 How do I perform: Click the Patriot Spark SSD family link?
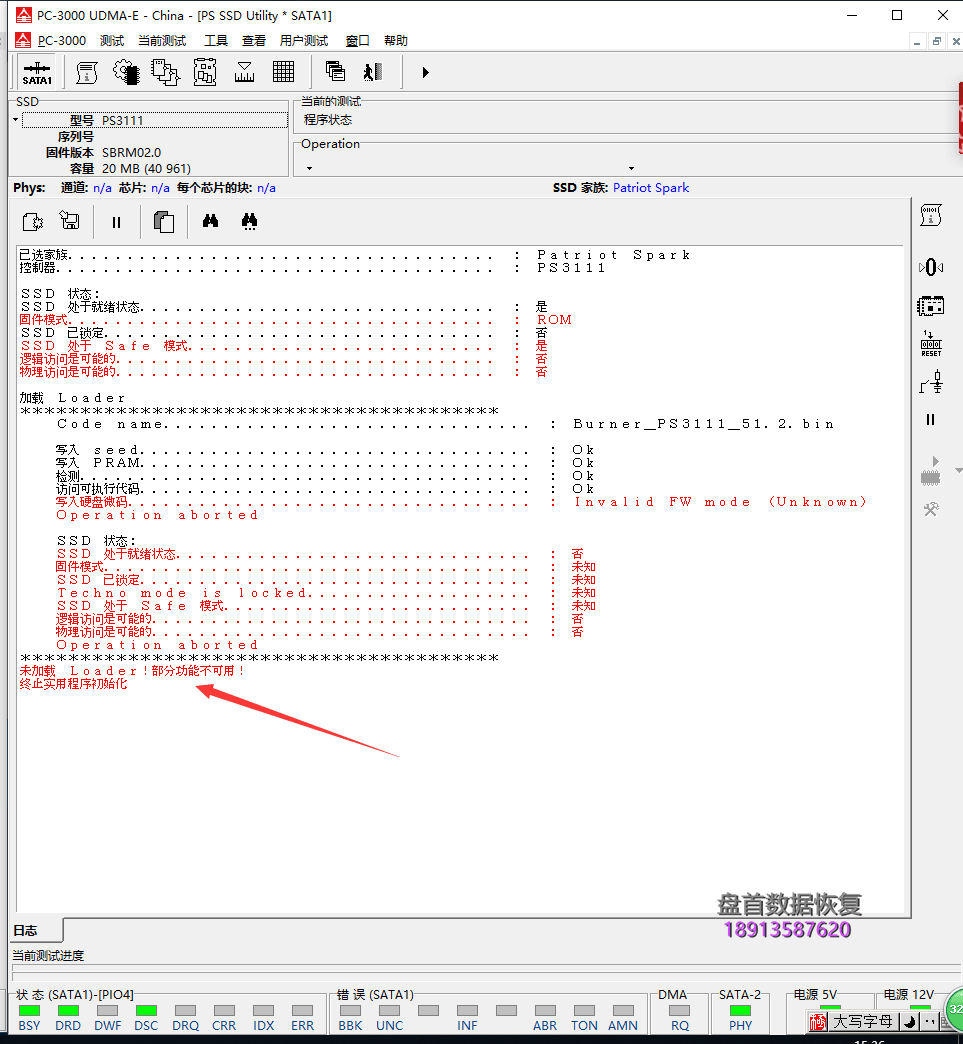651,188
